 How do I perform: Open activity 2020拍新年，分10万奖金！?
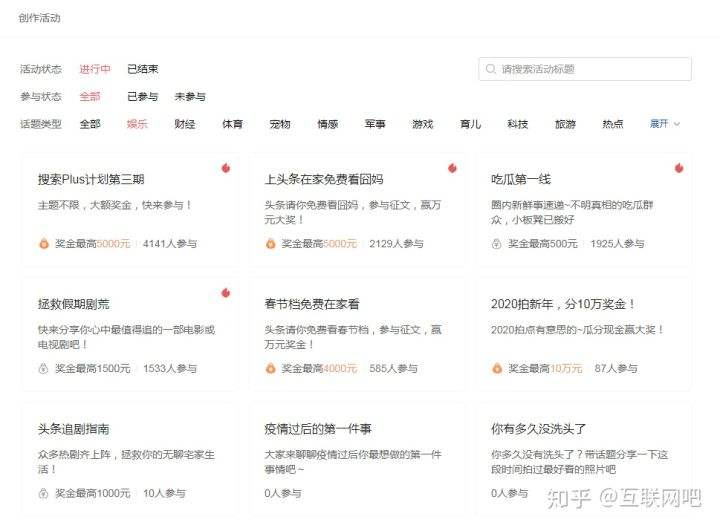click(563, 304)
